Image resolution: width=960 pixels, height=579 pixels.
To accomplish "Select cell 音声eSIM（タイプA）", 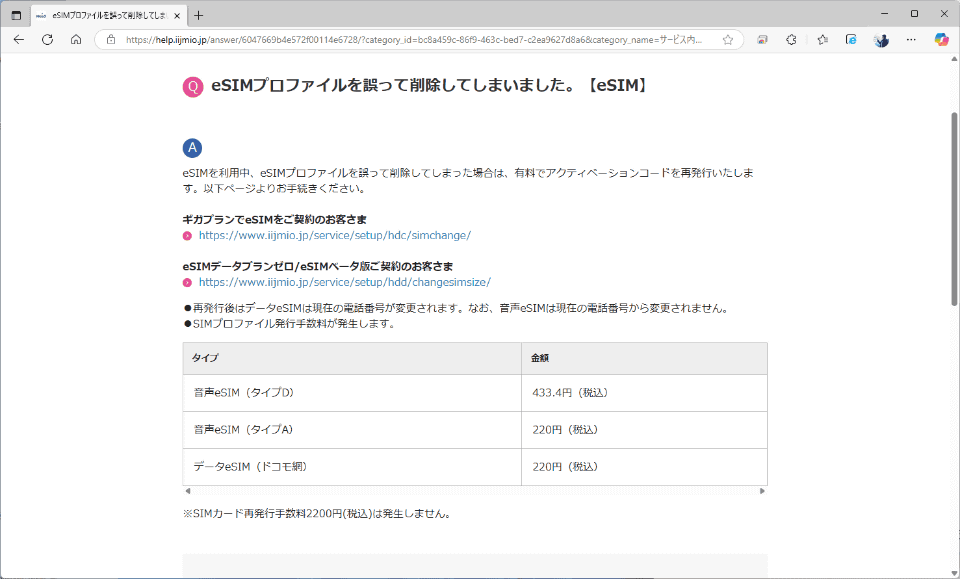I will point(352,430).
